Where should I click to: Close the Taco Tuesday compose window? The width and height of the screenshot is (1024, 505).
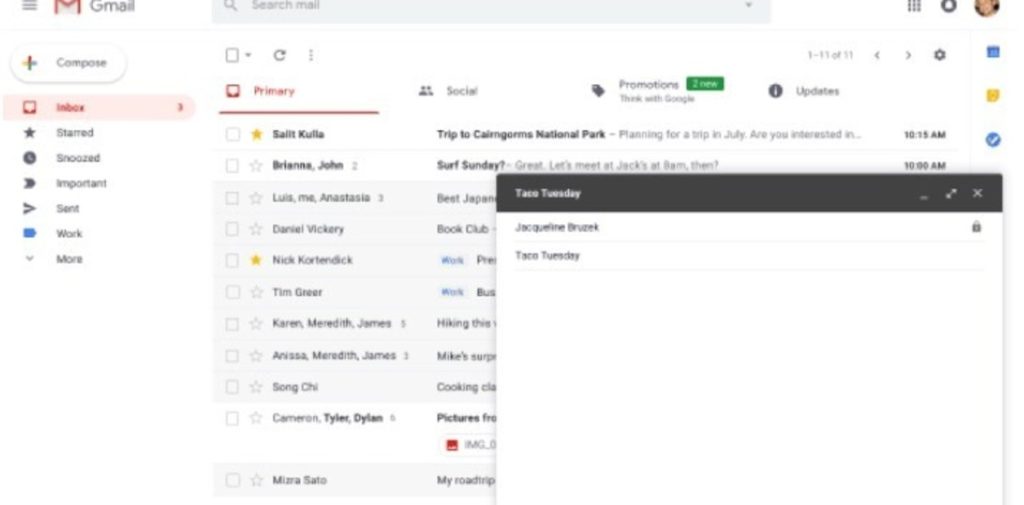977,193
